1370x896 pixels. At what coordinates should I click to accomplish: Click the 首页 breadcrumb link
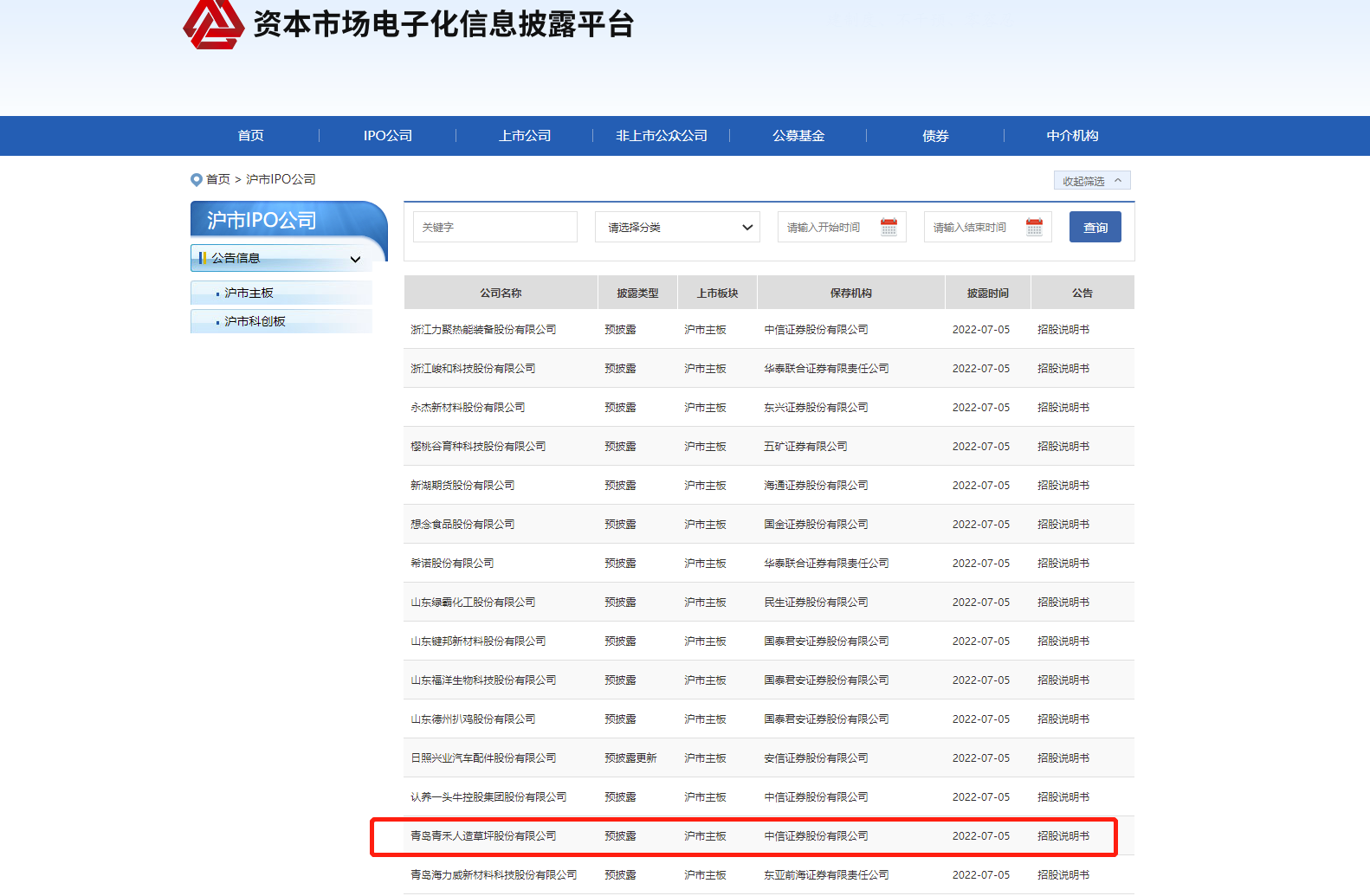[x=218, y=179]
